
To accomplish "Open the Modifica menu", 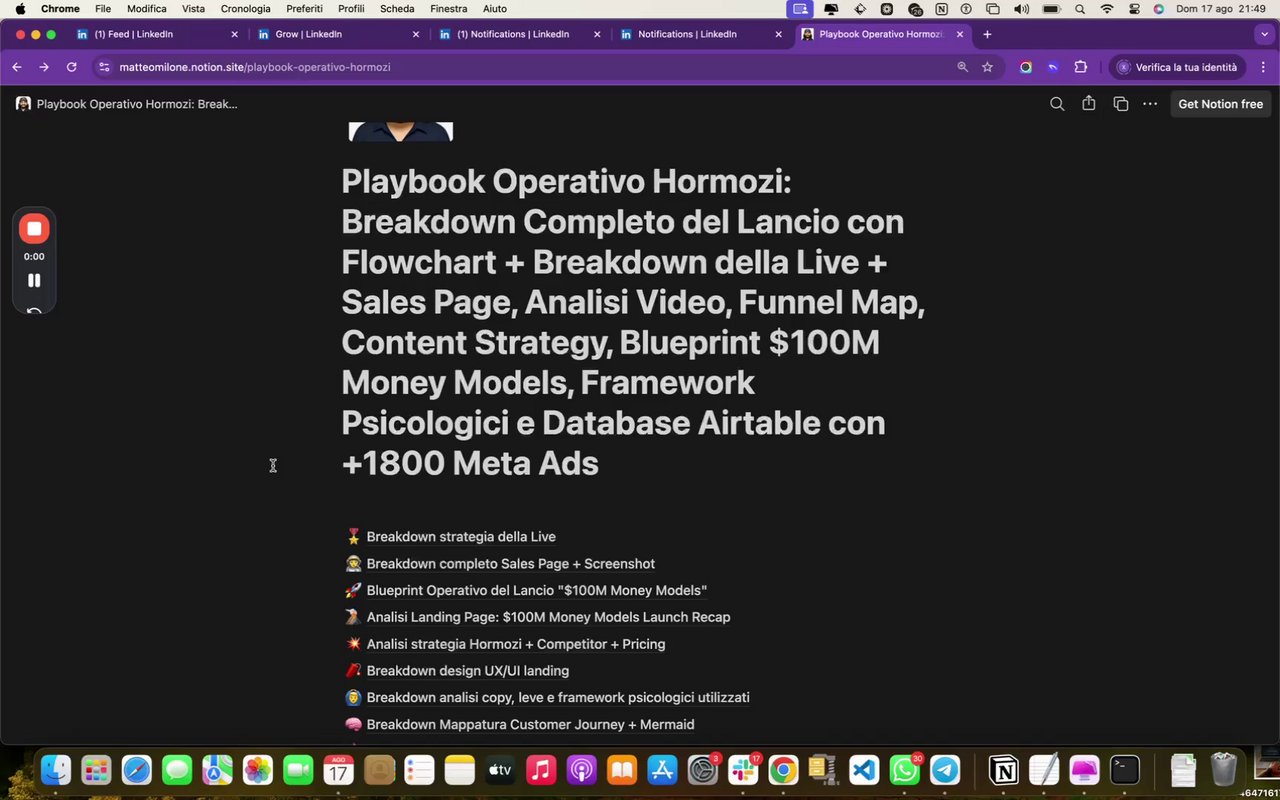I will [147, 9].
